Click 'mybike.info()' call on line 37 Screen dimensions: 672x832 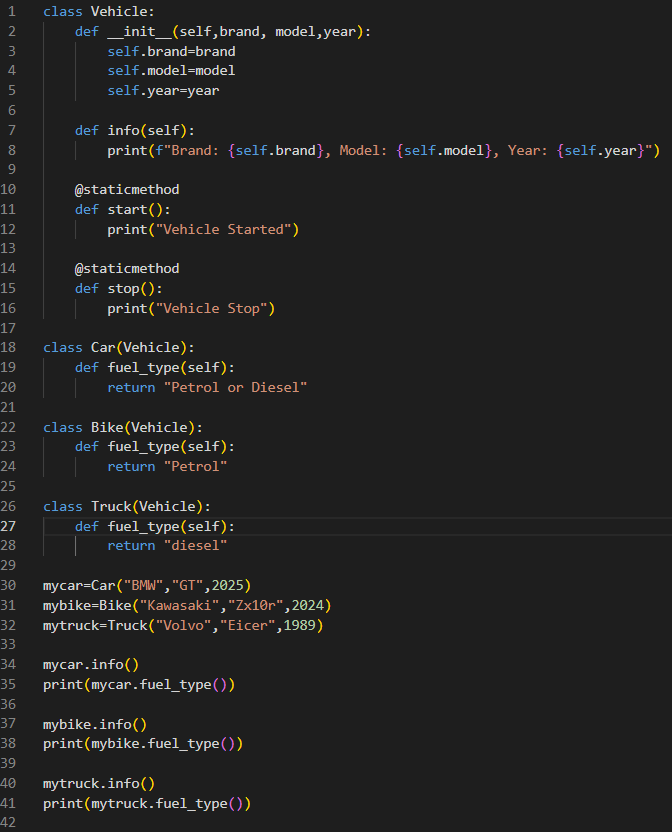95,725
